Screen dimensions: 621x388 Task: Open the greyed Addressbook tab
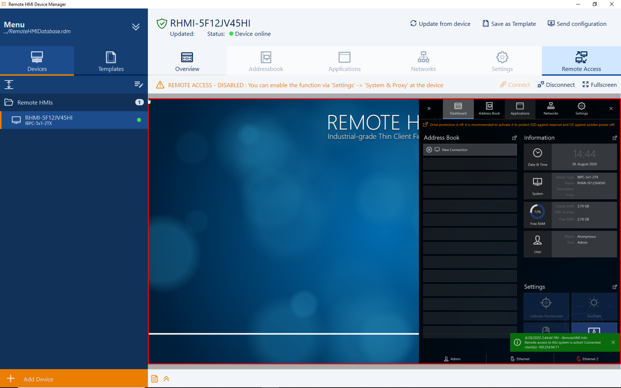click(x=266, y=61)
